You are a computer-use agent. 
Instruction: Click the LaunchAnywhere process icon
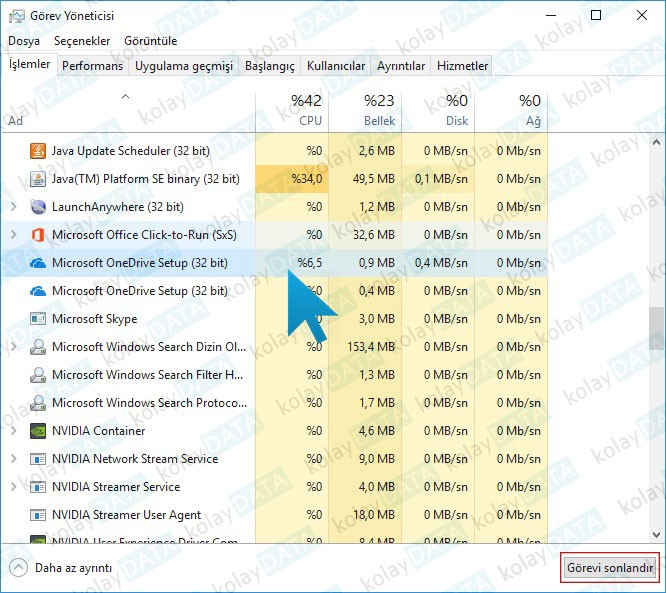38,207
